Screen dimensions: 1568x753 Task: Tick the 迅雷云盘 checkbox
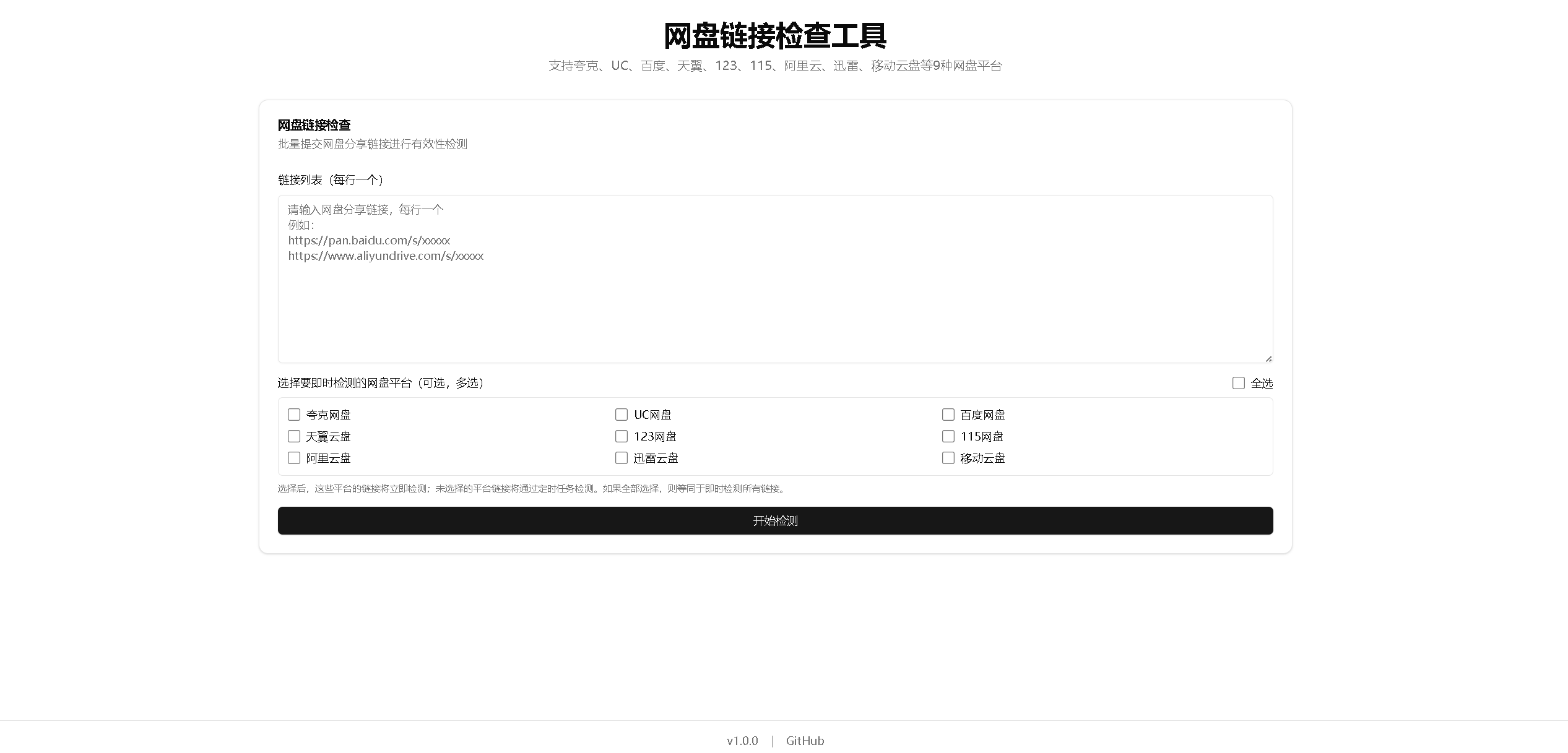tap(621, 458)
